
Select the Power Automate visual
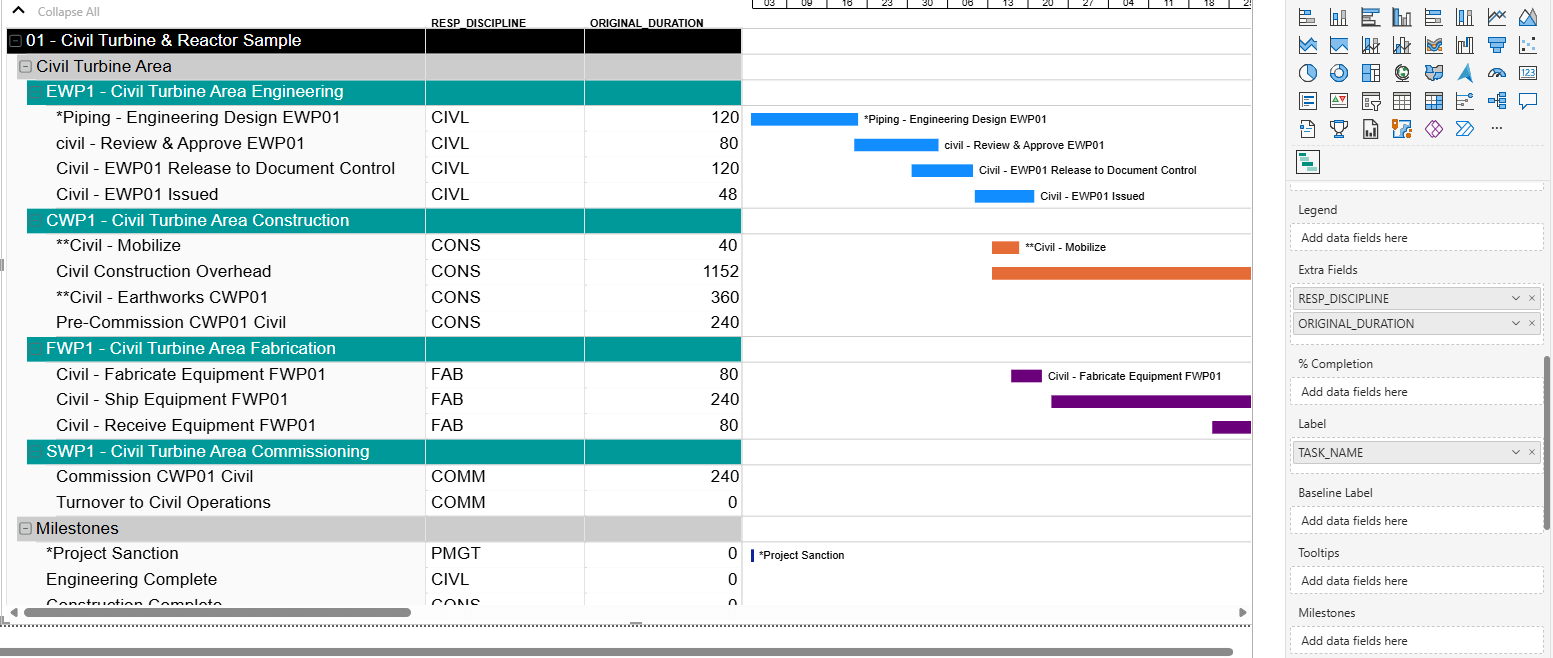[x=1464, y=128]
